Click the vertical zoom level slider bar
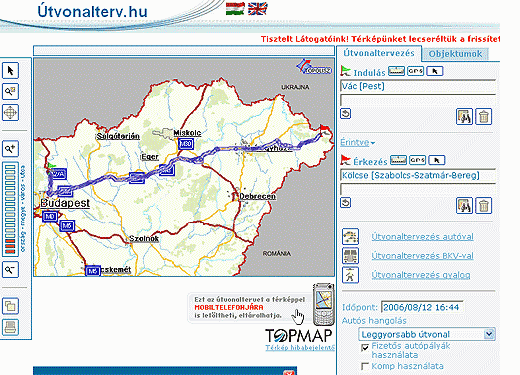The image size is (520, 375). pyautogui.click(x=10, y=209)
